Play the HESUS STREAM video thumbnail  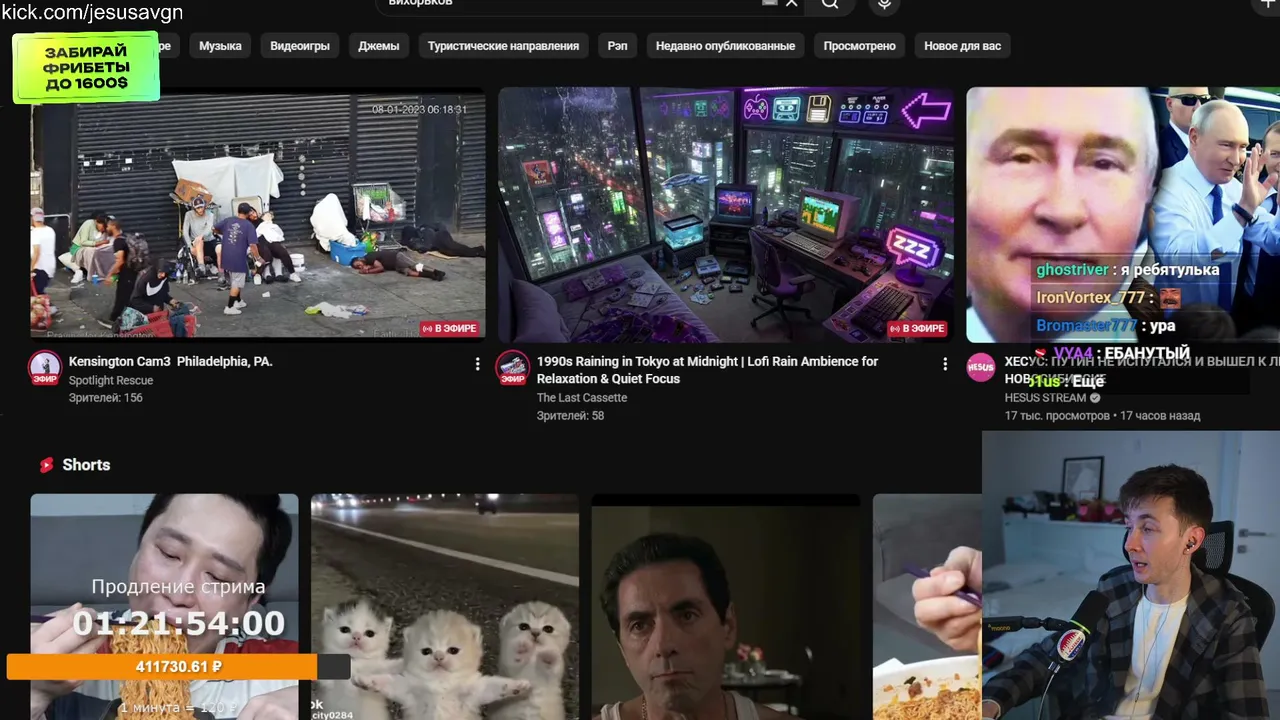(x=1123, y=214)
